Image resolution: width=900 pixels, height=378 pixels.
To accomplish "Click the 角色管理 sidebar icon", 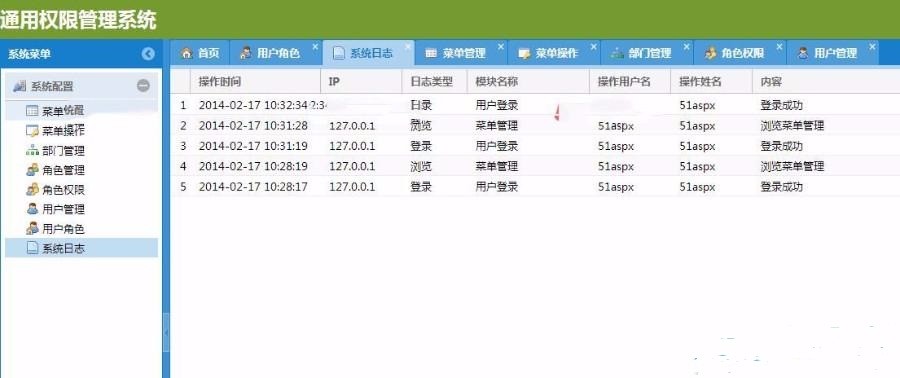I will click(32, 170).
